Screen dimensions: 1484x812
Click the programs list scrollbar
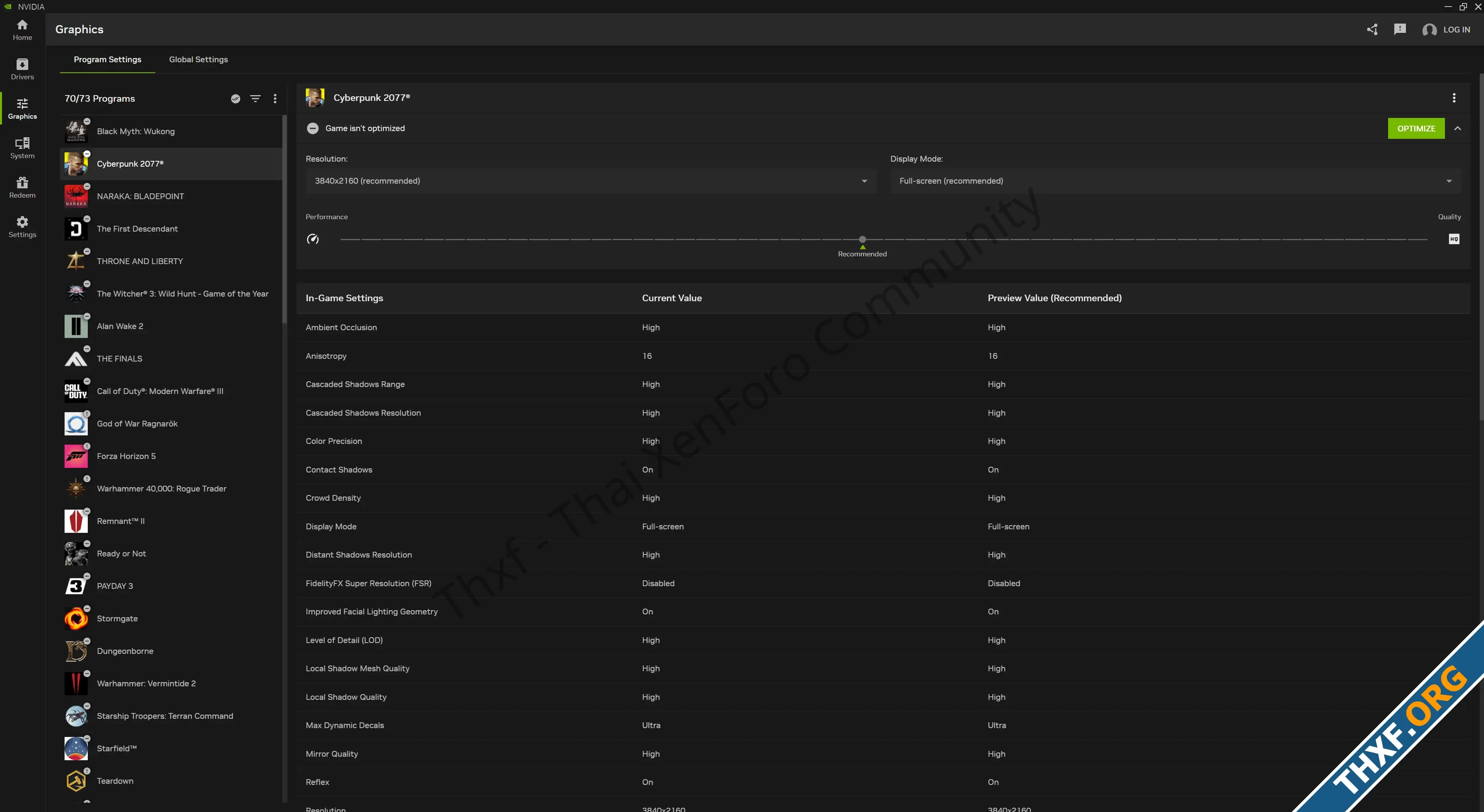pyautogui.click(x=285, y=219)
